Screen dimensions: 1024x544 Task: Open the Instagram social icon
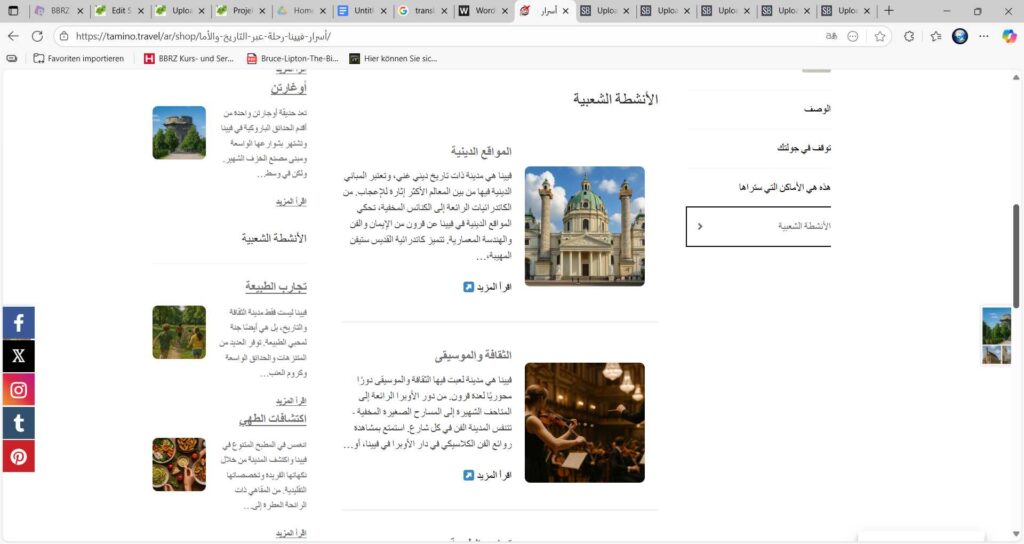(x=18, y=390)
